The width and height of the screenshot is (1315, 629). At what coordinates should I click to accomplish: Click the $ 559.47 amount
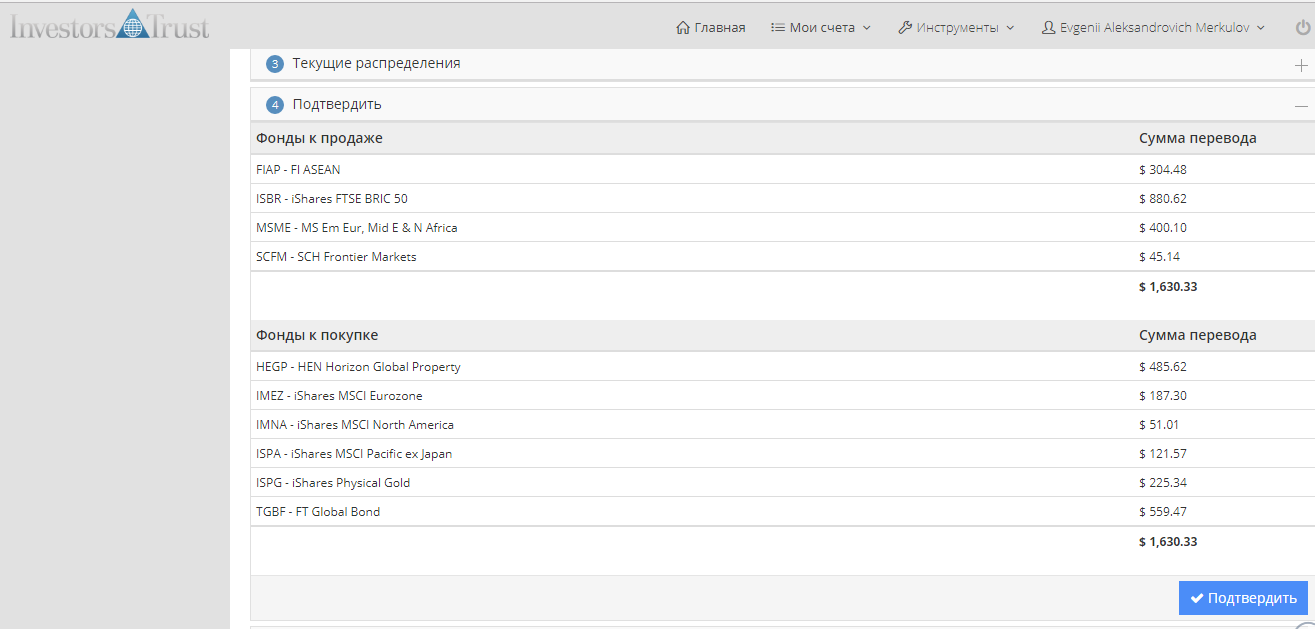1163,511
